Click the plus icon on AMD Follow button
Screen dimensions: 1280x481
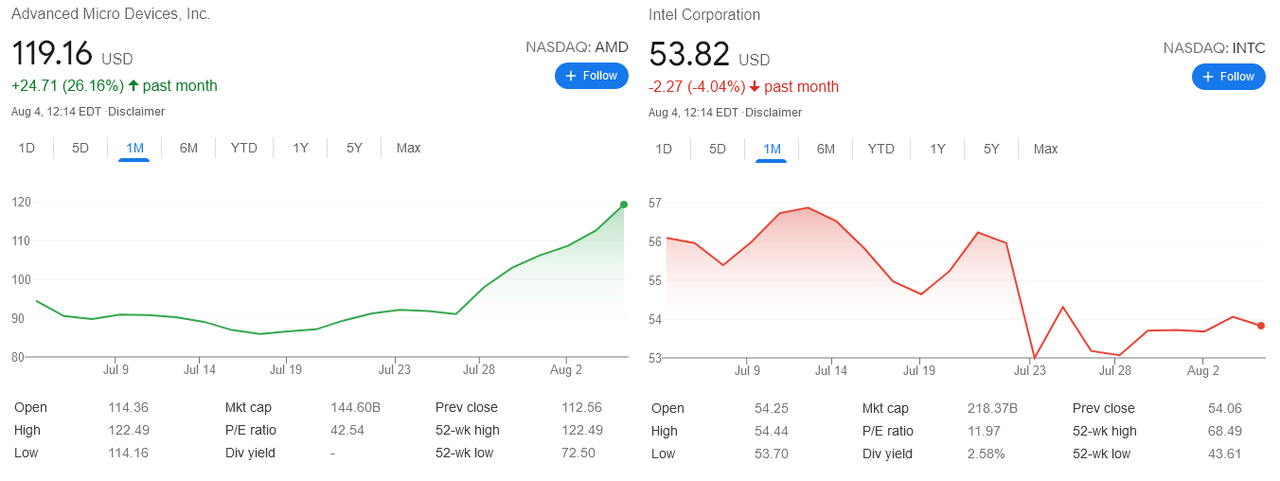(571, 76)
